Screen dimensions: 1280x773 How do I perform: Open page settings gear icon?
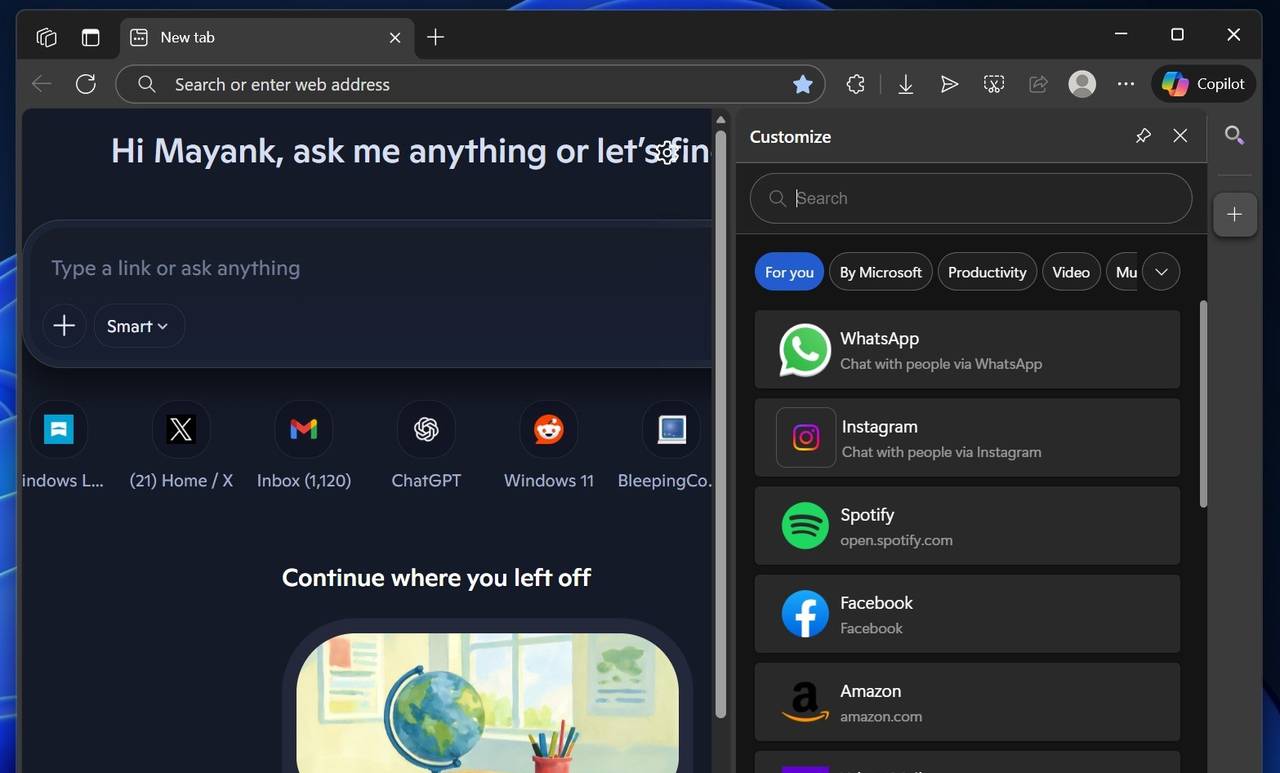click(668, 152)
